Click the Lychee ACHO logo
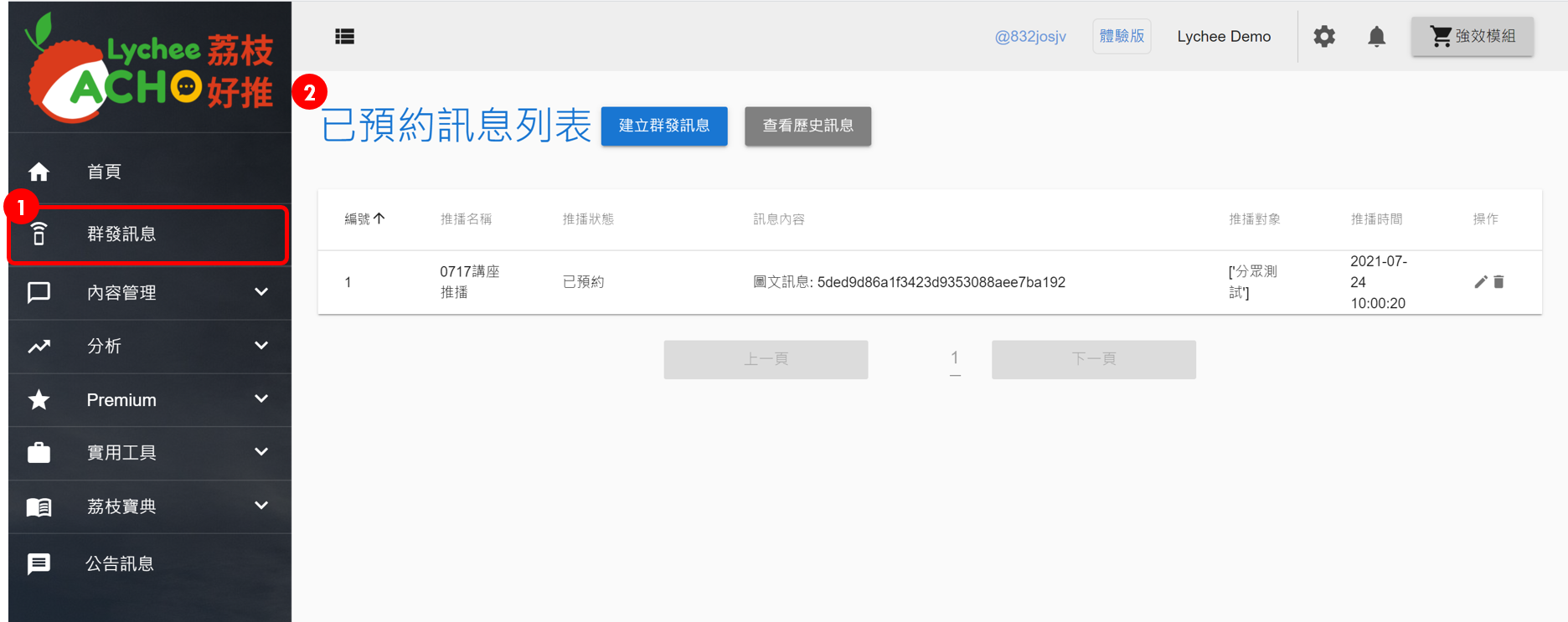The image size is (1568, 622). [149, 69]
